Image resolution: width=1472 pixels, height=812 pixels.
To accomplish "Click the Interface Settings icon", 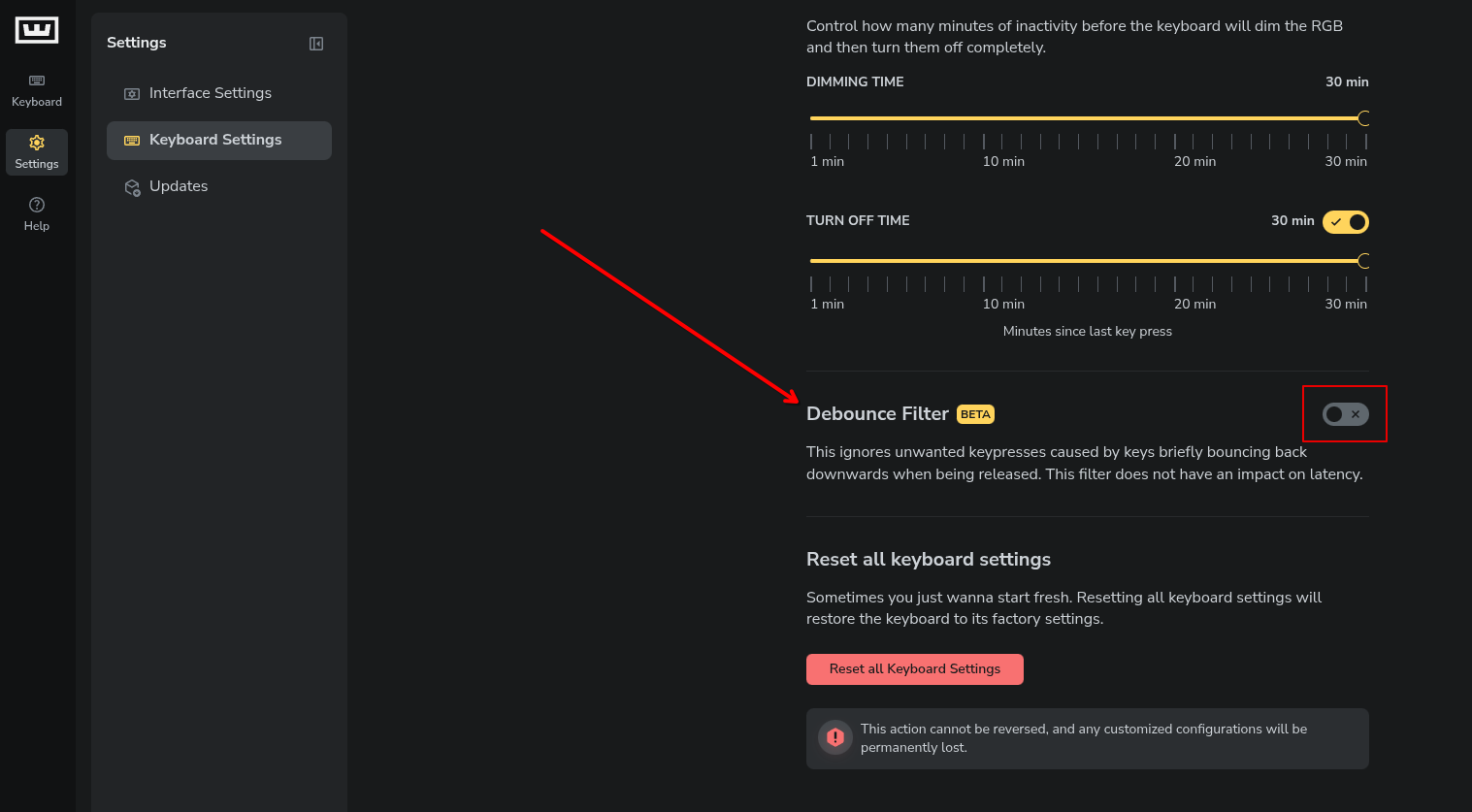I will coord(132,94).
